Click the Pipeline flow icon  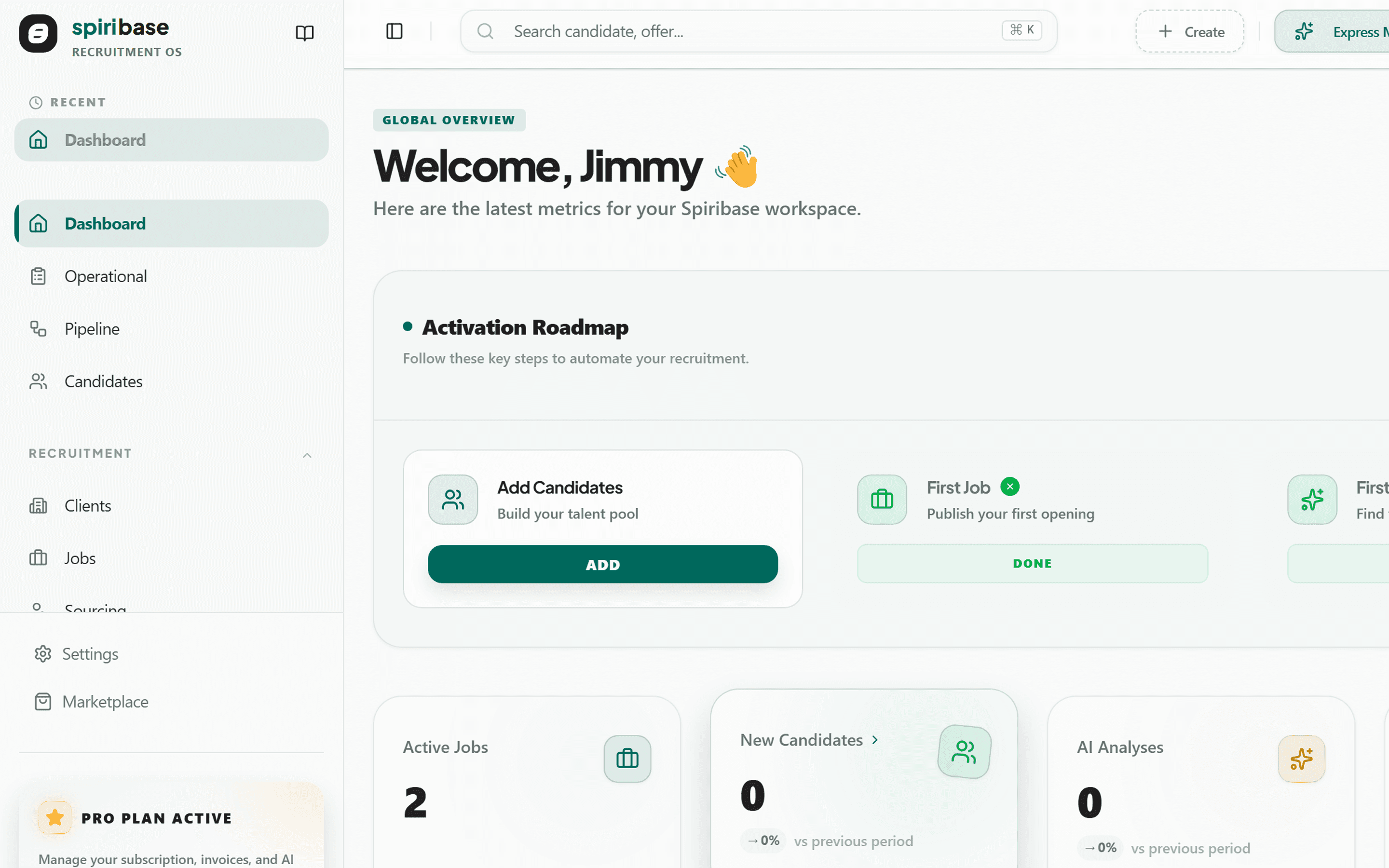pos(39,329)
